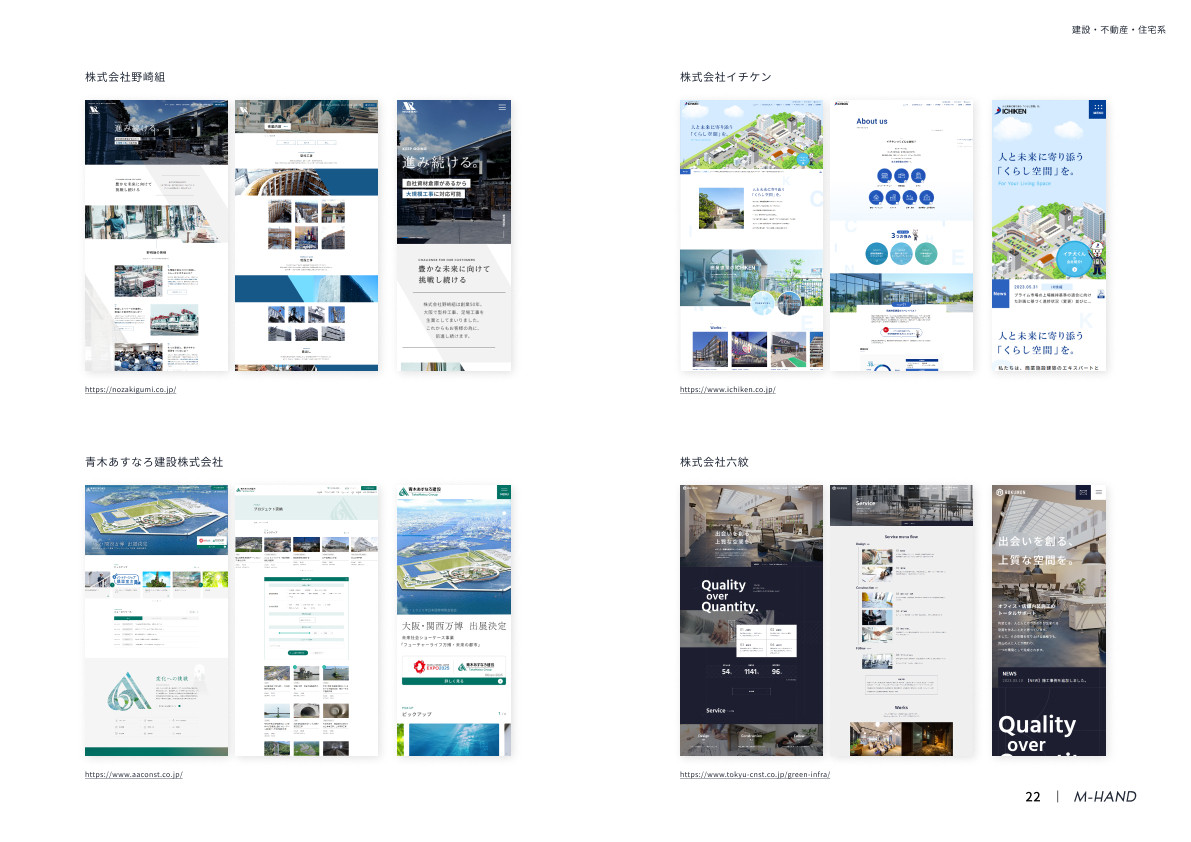Click the mail envelope icon on Rokumon mobile
The height and width of the screenshot is (842, 1191).
pyautogui.click(x=1083, y=492)
